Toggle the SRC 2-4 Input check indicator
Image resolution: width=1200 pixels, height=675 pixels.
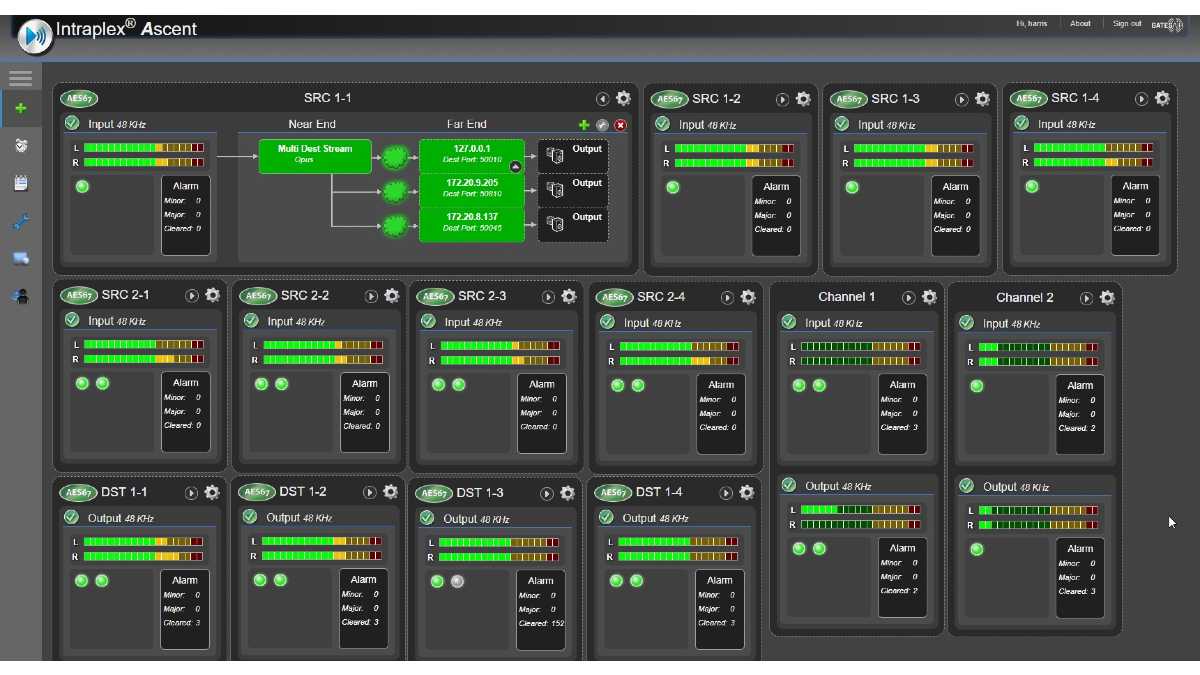607,321
